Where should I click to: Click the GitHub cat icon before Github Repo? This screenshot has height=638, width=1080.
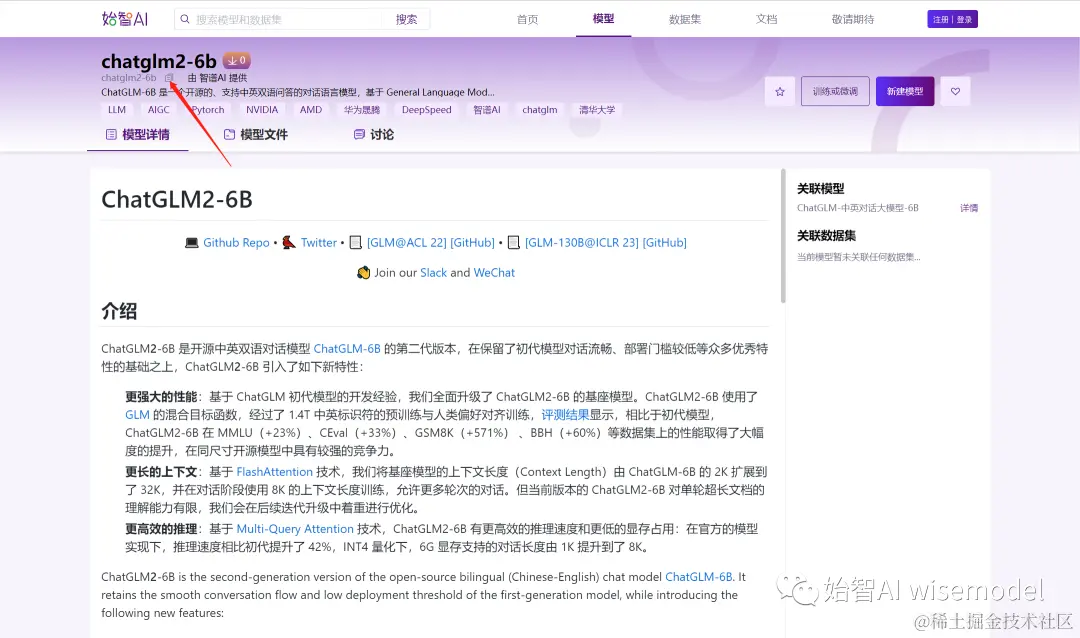point(191,242)
